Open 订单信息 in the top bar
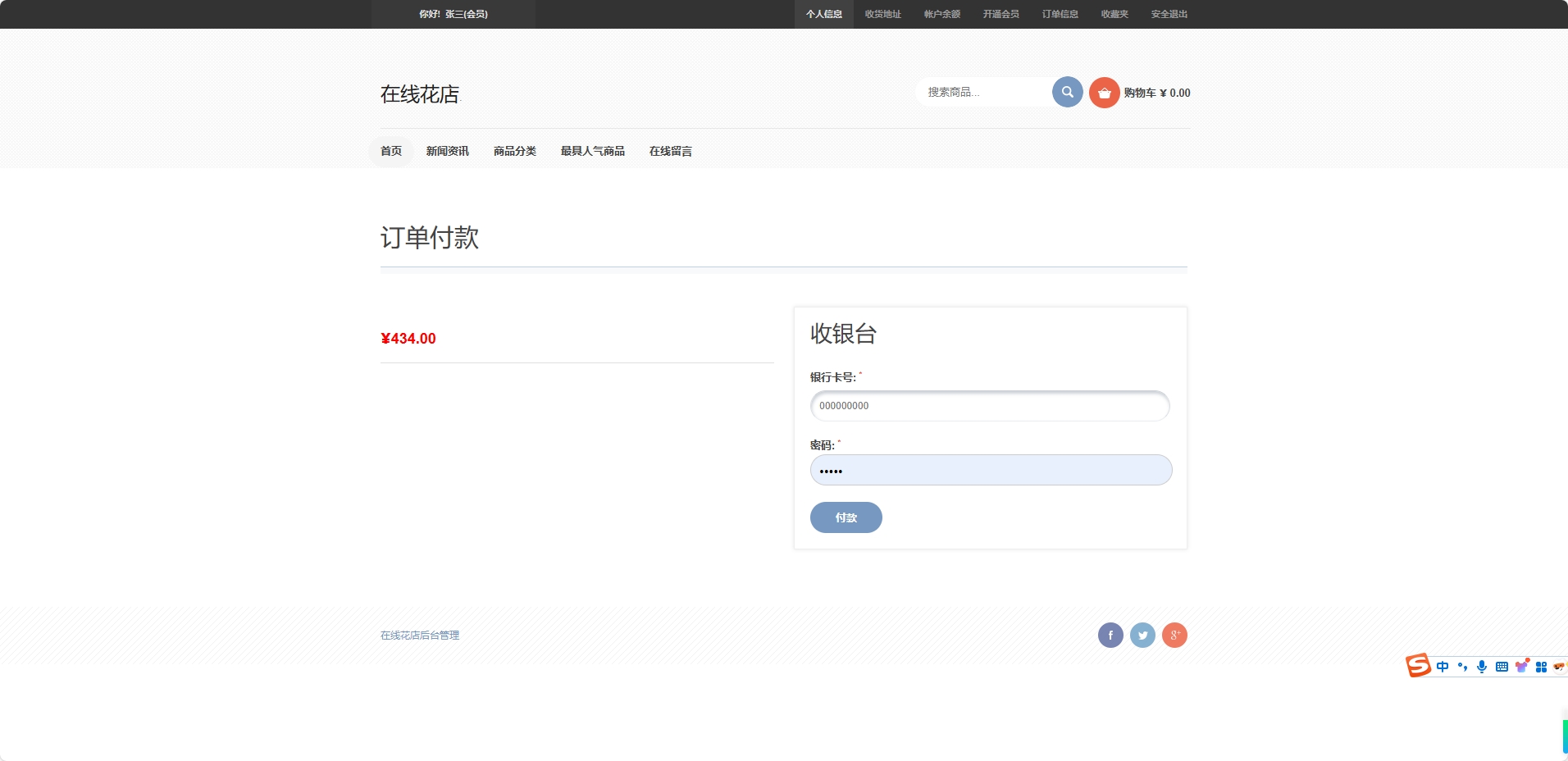 tap(1059, 14)
